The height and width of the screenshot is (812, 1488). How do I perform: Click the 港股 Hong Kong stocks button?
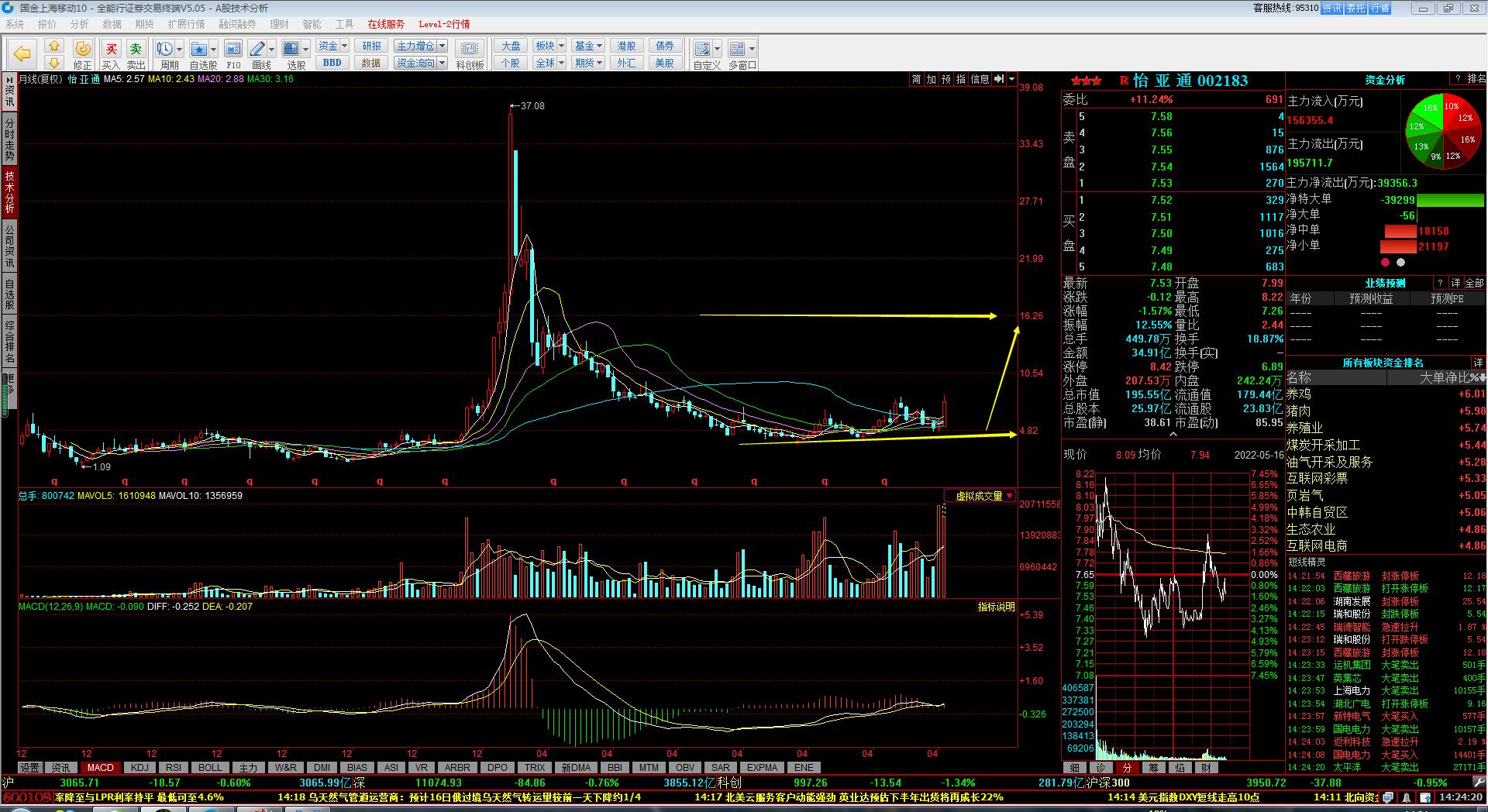[x=626, y=46]
